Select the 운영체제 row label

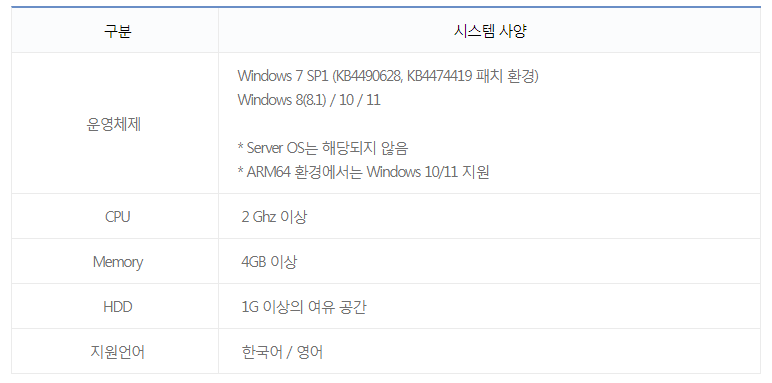pos(114,125)
